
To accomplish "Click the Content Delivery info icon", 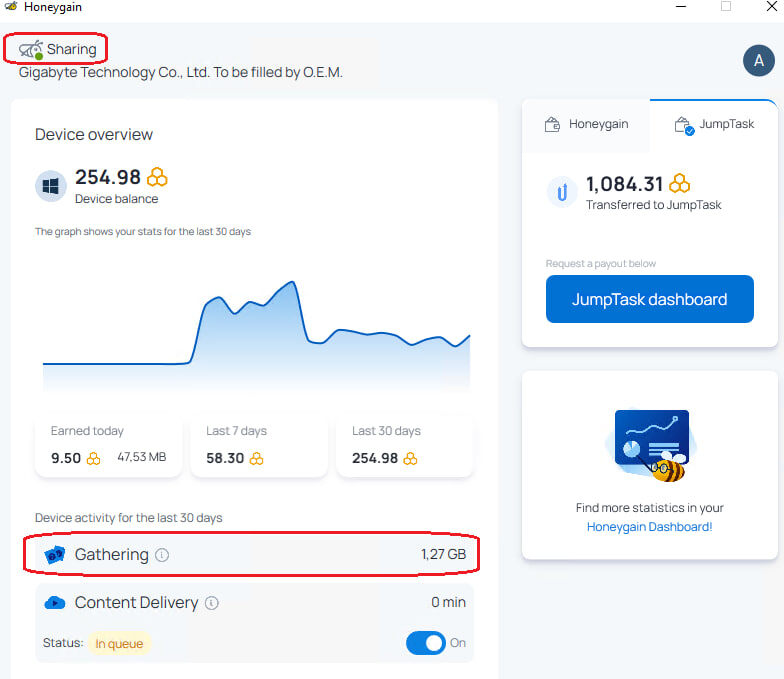I will [212, 603].
